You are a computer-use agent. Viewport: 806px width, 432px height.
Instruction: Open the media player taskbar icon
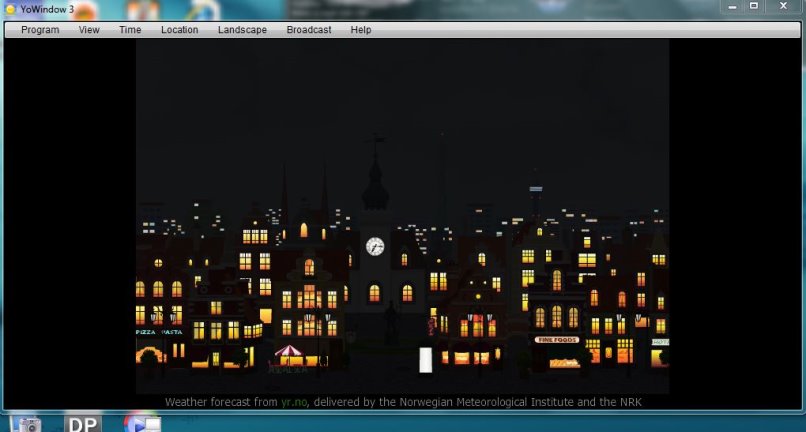[x=142, y=424]
